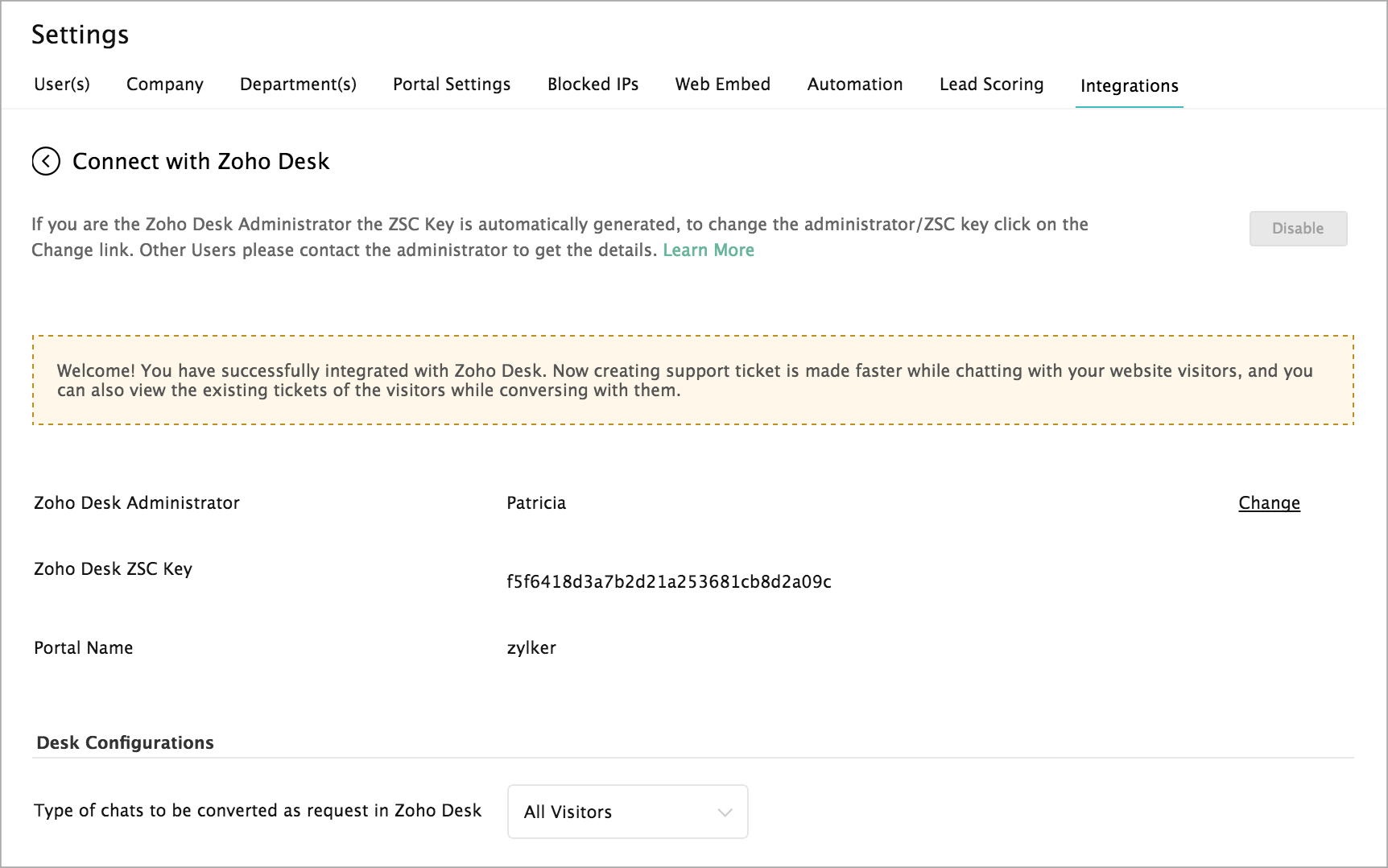This screenshot has height=868, width=1388.
Task: Click the welcome integration success message
Action: pos(684,380)
